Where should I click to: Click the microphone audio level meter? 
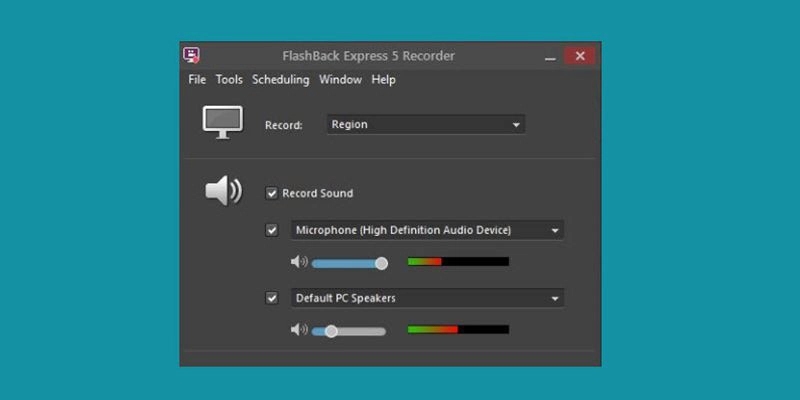click(458, 262)
